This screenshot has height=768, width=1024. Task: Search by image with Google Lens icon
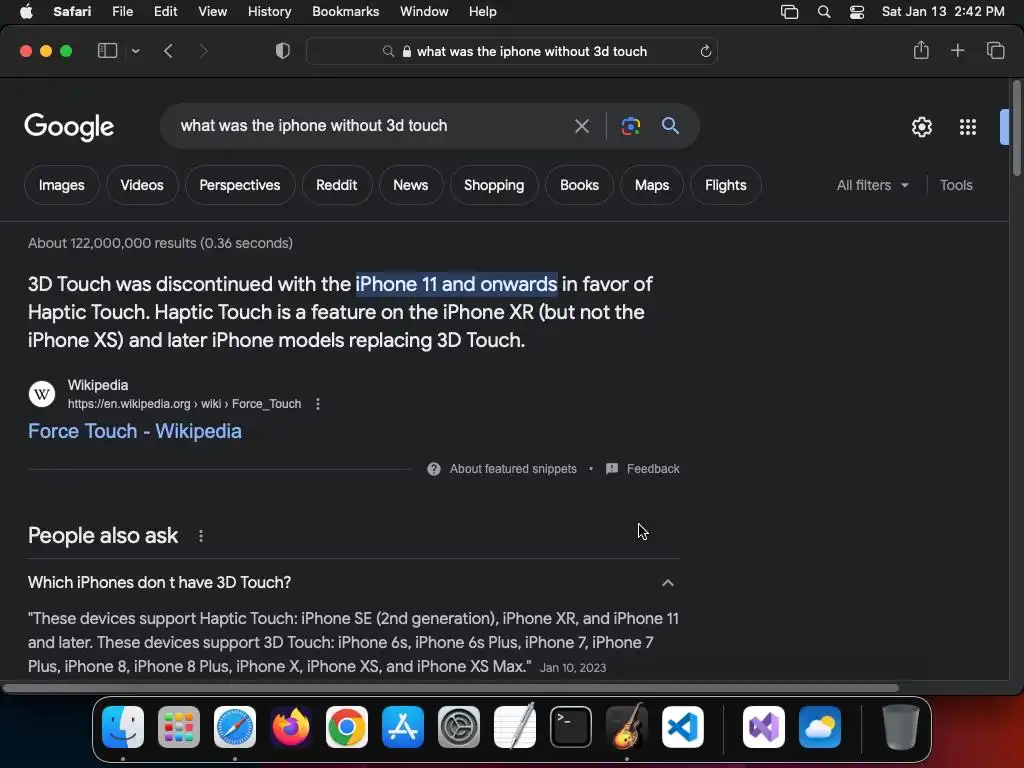630,126
